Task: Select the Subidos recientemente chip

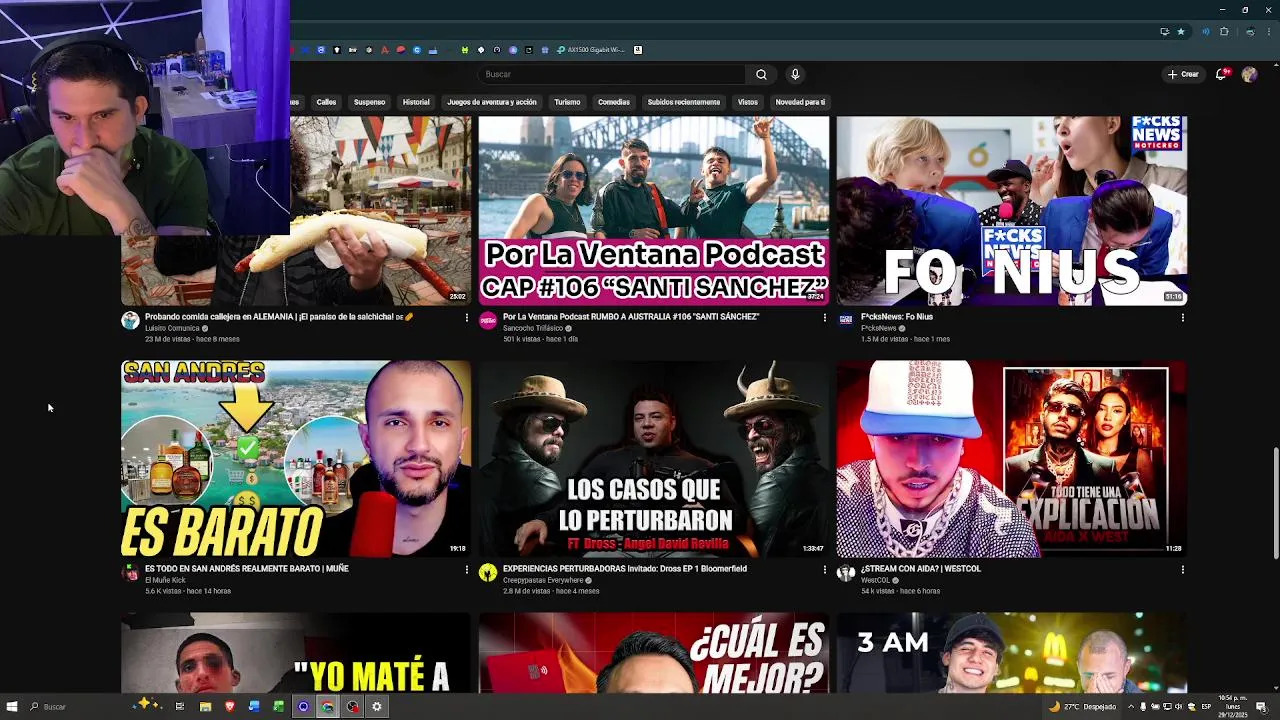Action: point(684,102)
